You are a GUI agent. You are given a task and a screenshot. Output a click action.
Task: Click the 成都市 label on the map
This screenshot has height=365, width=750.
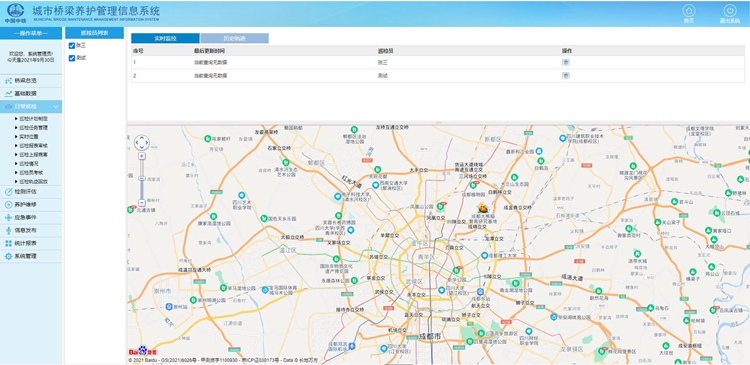pyautogui.click(x=430, y=337)
